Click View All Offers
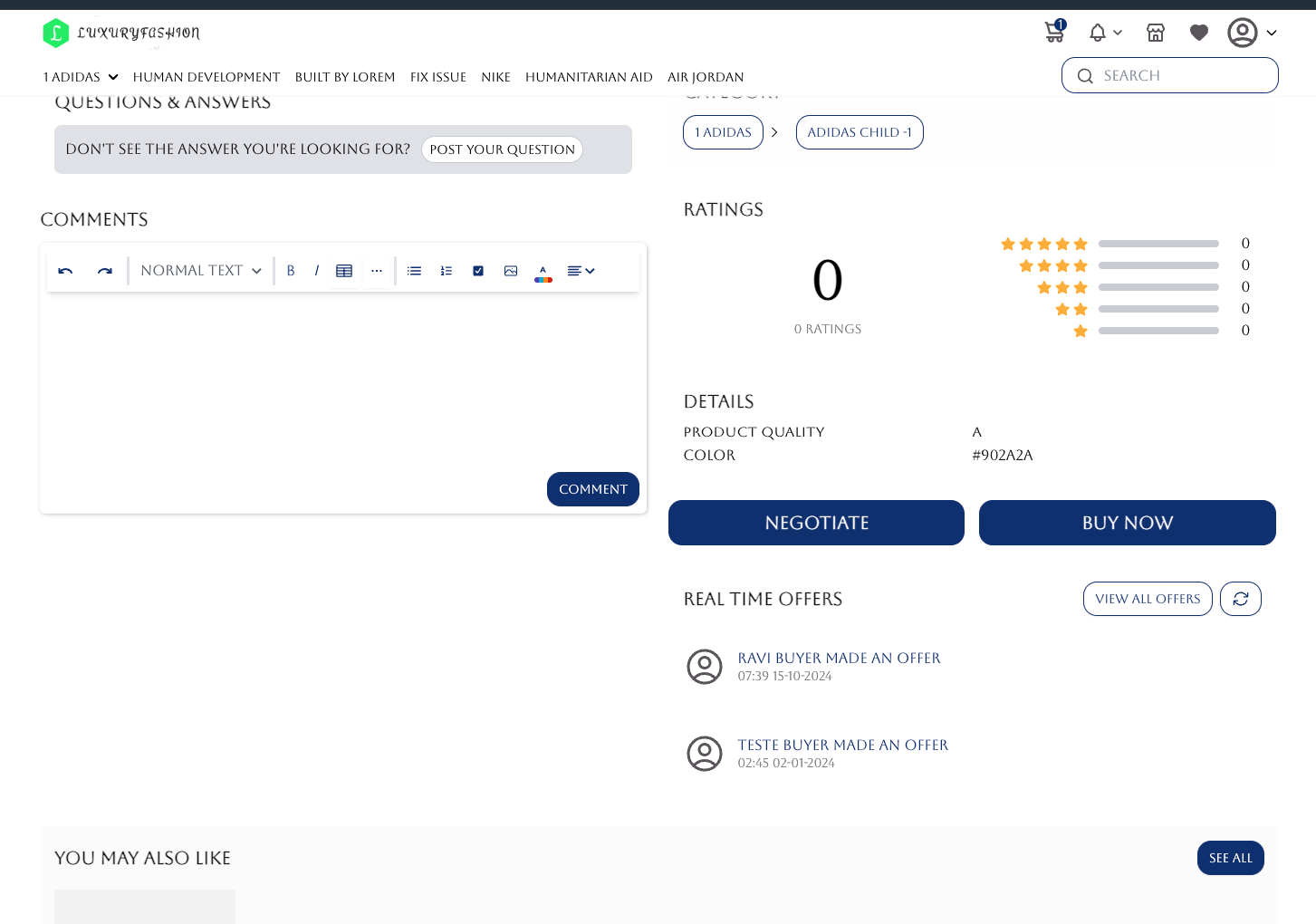The height and width of the screenshot is (924, 1316). [x=1148, y=599]
